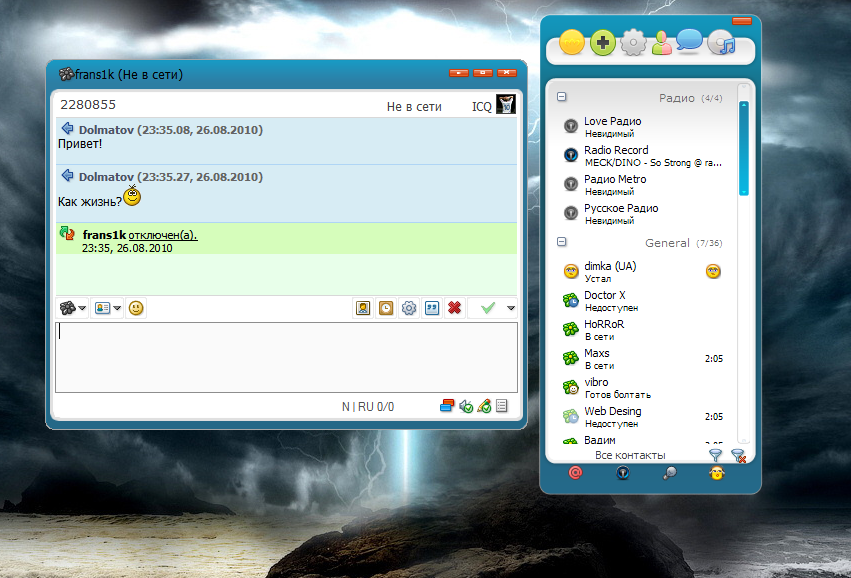This screenshot has width=851, height=578.
Task: Send the message with the green checkmark button
Action: (x=487, y=308)
